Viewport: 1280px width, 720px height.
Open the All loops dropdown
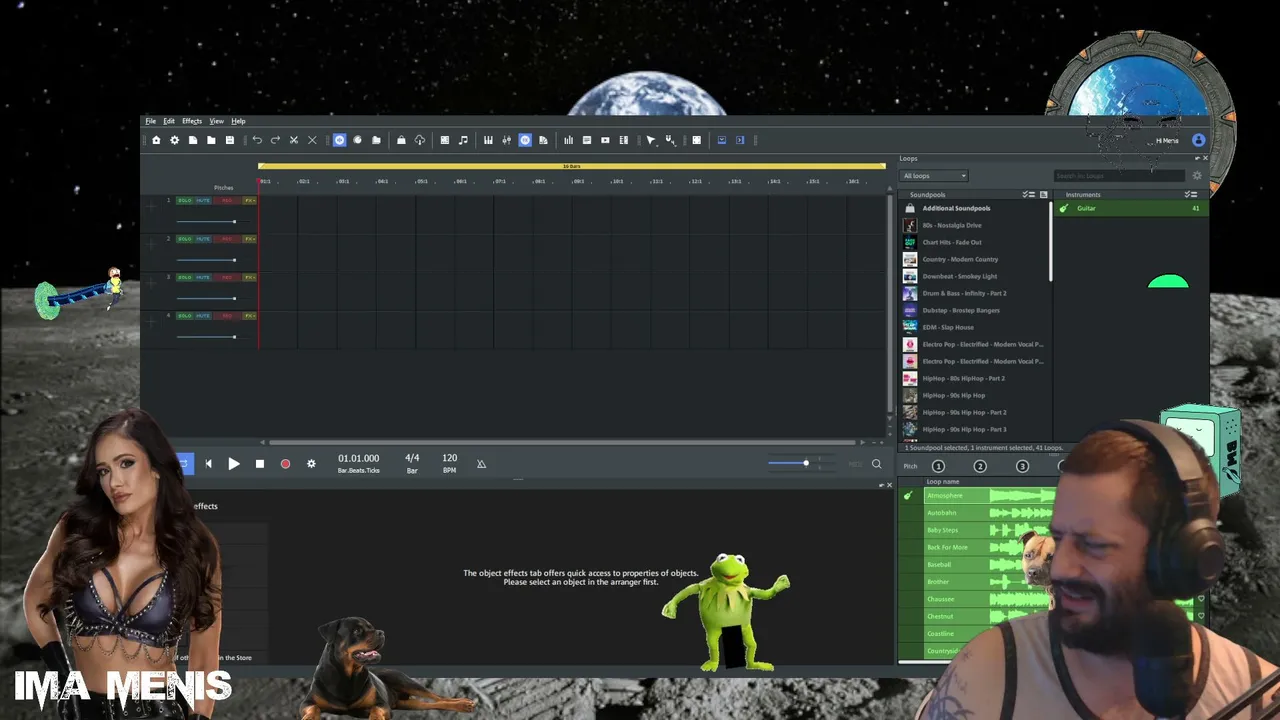coord(934,176)
